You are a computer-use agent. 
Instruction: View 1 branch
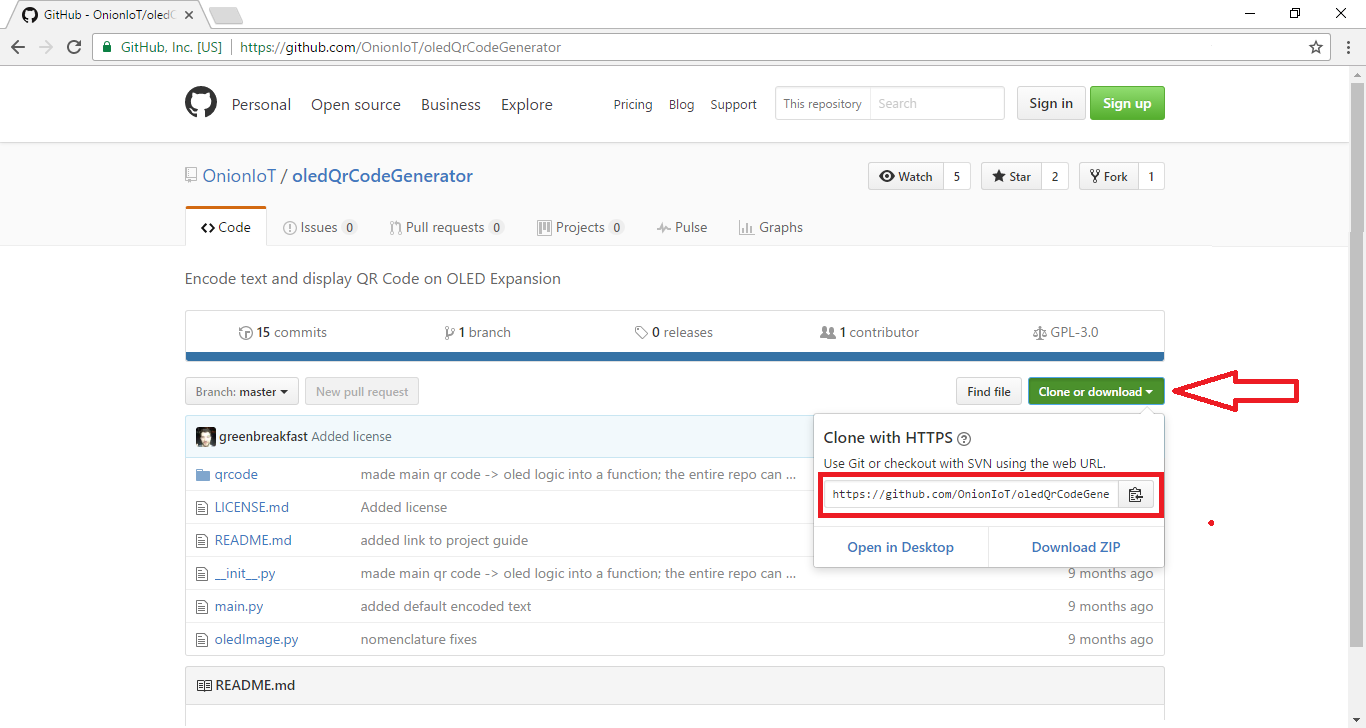[x=477, y=332]
